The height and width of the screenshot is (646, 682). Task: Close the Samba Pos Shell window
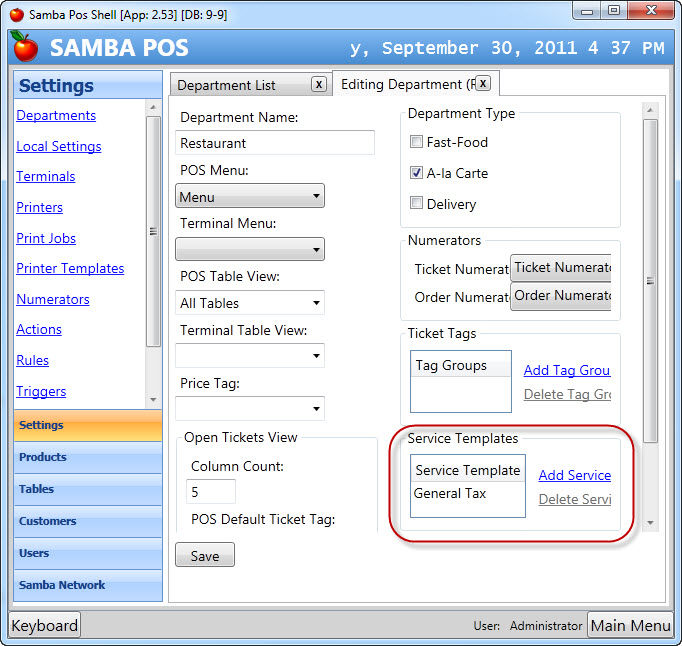[651, 11]
